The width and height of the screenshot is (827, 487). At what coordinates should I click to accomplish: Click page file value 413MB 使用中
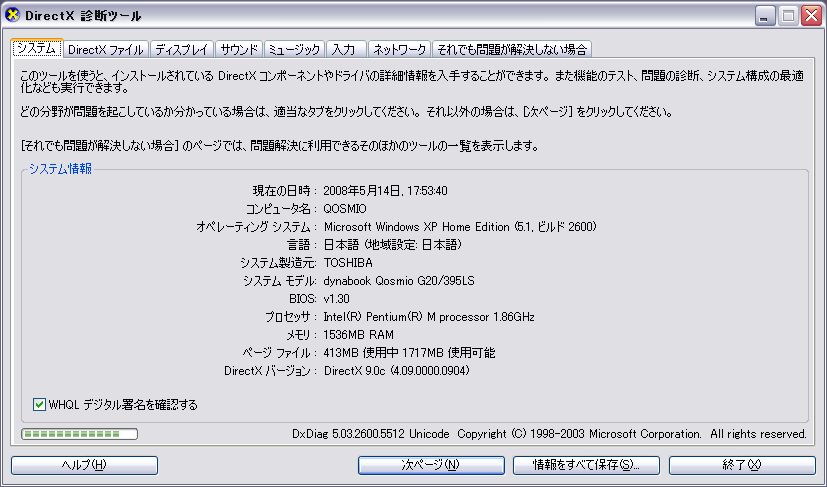360,353
